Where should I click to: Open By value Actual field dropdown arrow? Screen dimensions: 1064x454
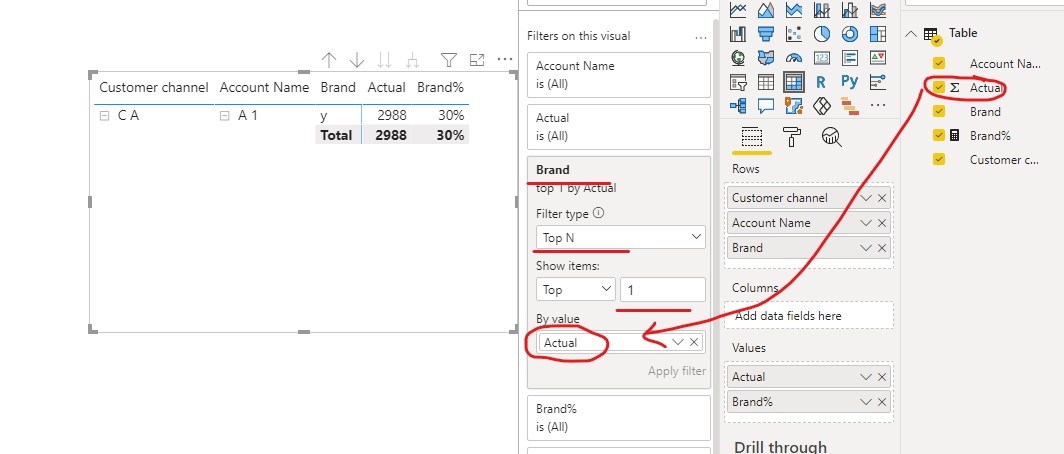677,342
